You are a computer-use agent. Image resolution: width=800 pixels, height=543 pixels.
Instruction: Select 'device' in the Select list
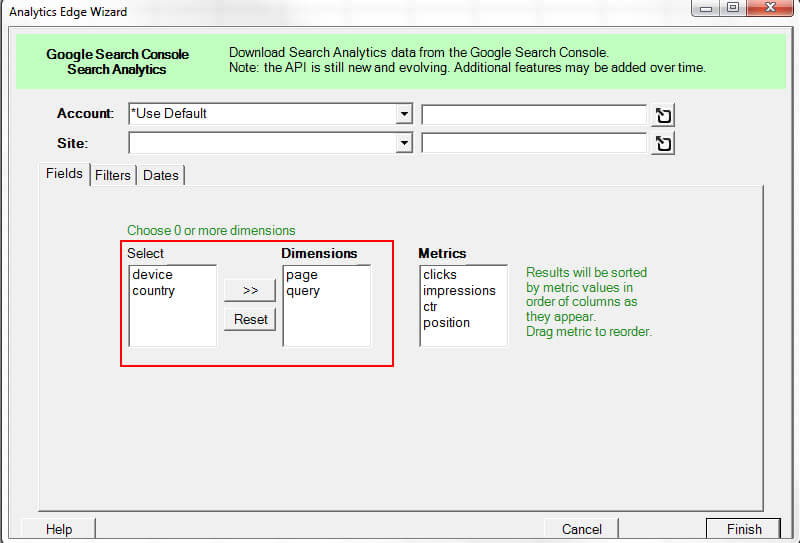pyautogui.click(x=153, y=275)
